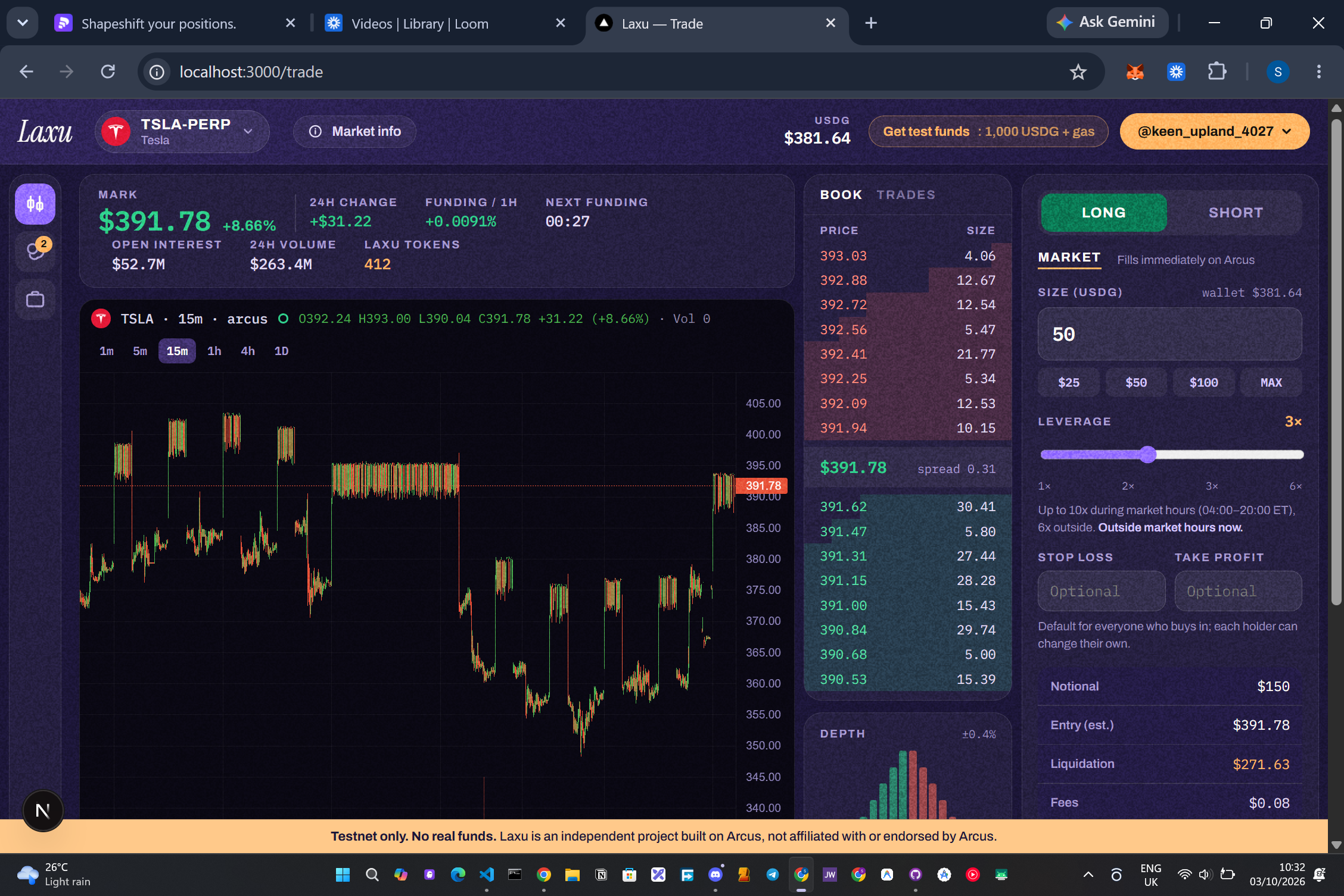
Task: Open sidebar icon with badge 2
Action: pos(36,251)
